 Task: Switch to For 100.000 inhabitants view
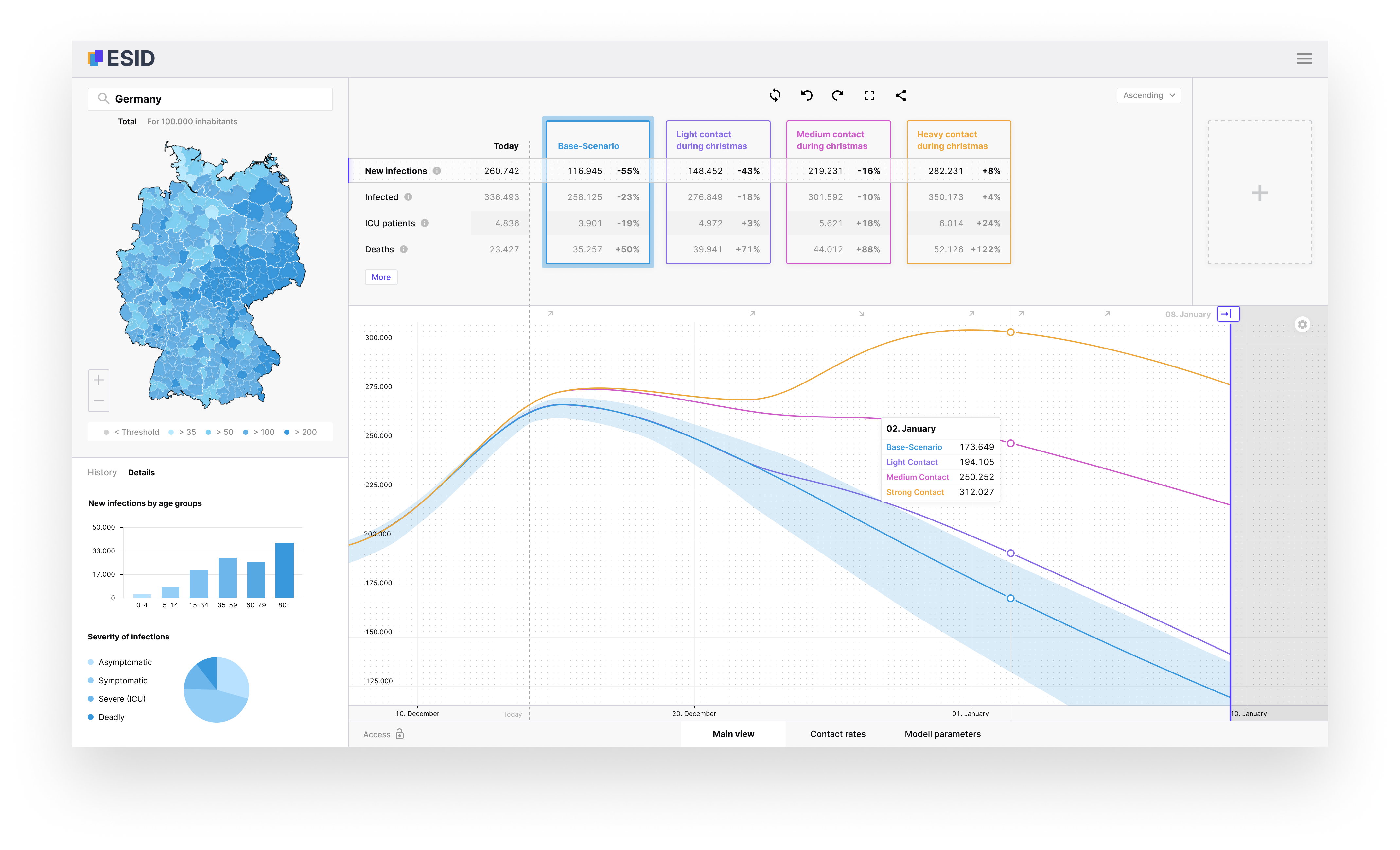click(192, 122)
